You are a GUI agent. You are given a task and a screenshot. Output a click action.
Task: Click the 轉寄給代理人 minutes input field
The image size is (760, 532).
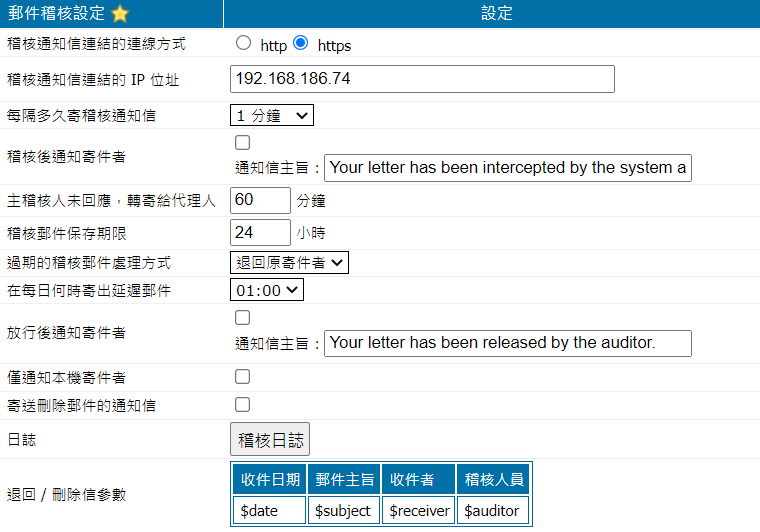(x=260, y=200)
